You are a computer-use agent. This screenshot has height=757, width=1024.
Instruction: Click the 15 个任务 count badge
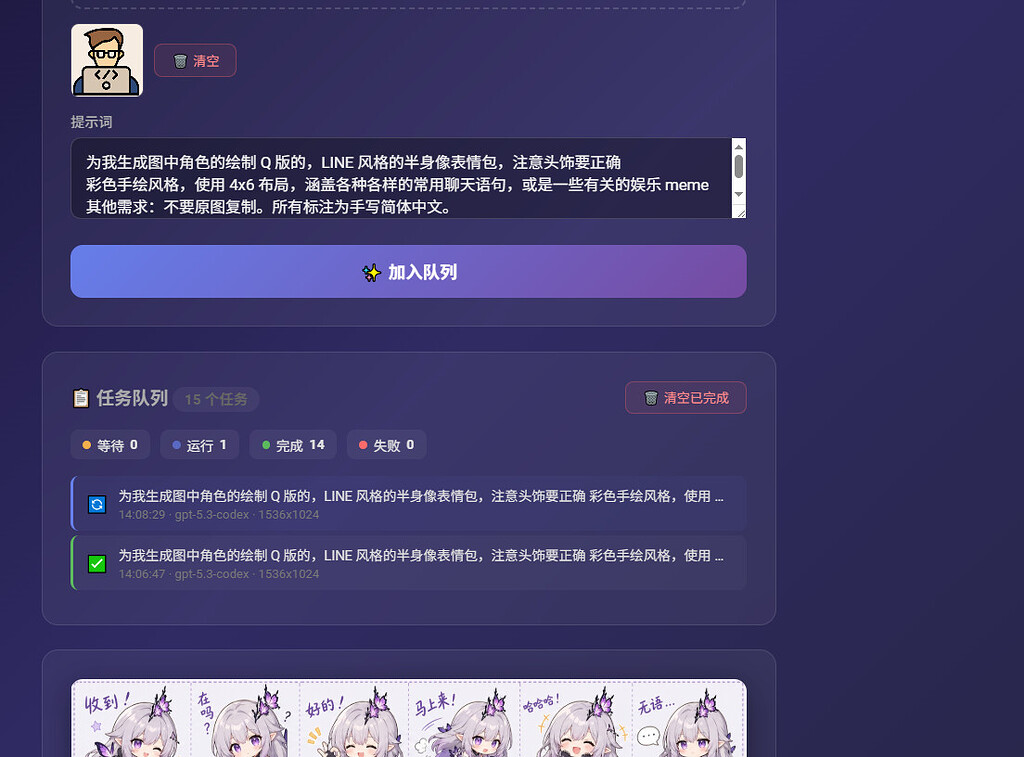pos(216,399)
